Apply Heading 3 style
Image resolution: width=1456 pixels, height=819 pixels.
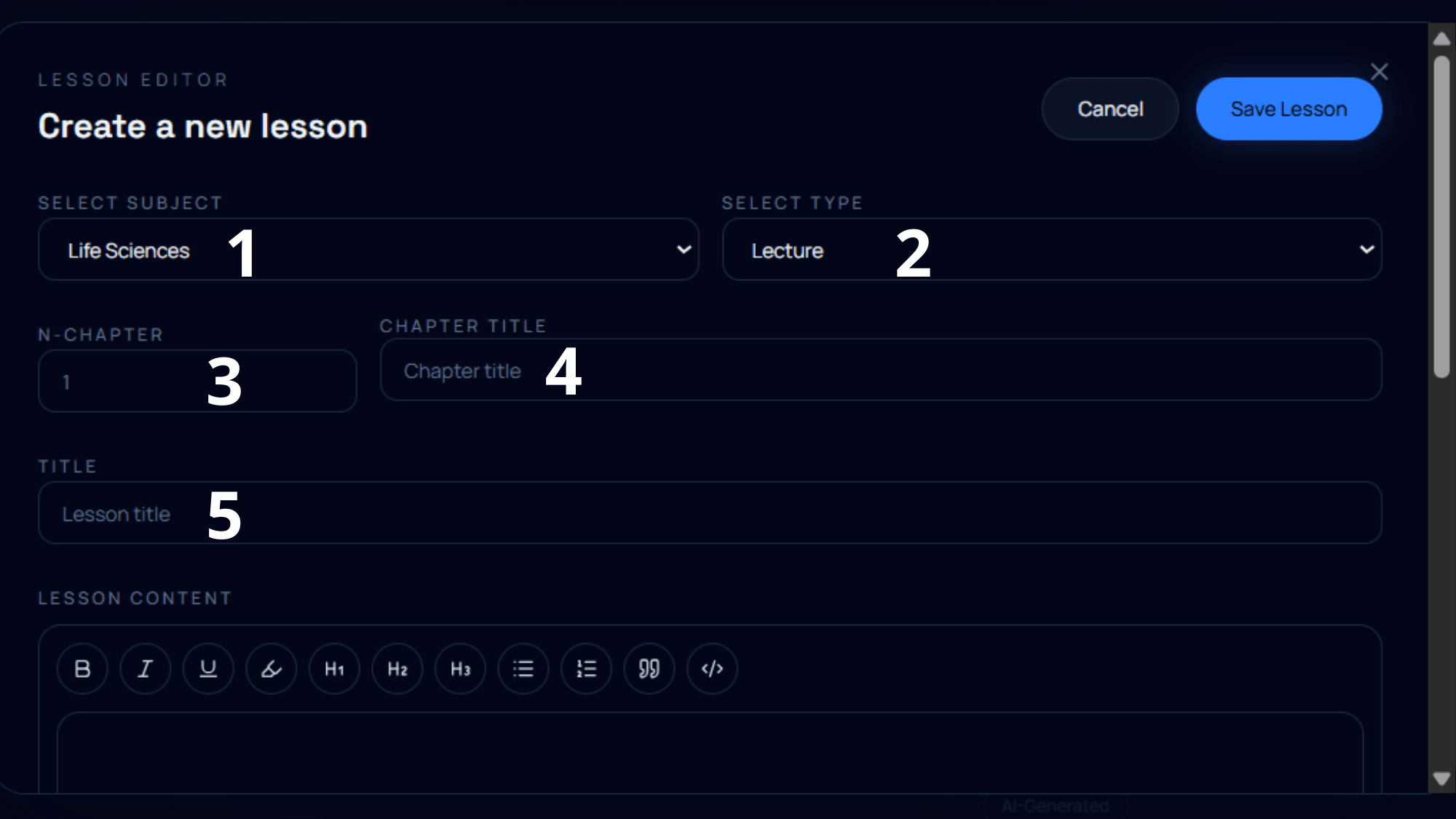click(x=460, y=668)
